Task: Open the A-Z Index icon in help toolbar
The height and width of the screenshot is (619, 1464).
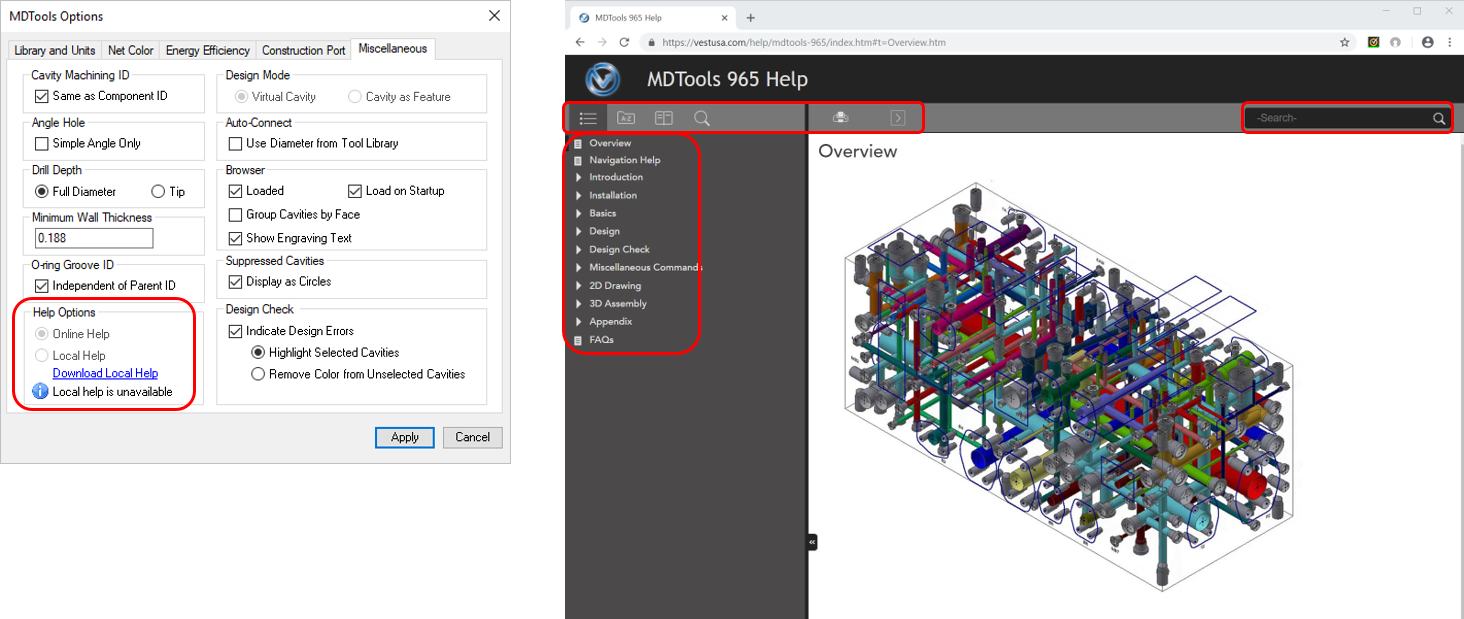Action: click(626, 118)
